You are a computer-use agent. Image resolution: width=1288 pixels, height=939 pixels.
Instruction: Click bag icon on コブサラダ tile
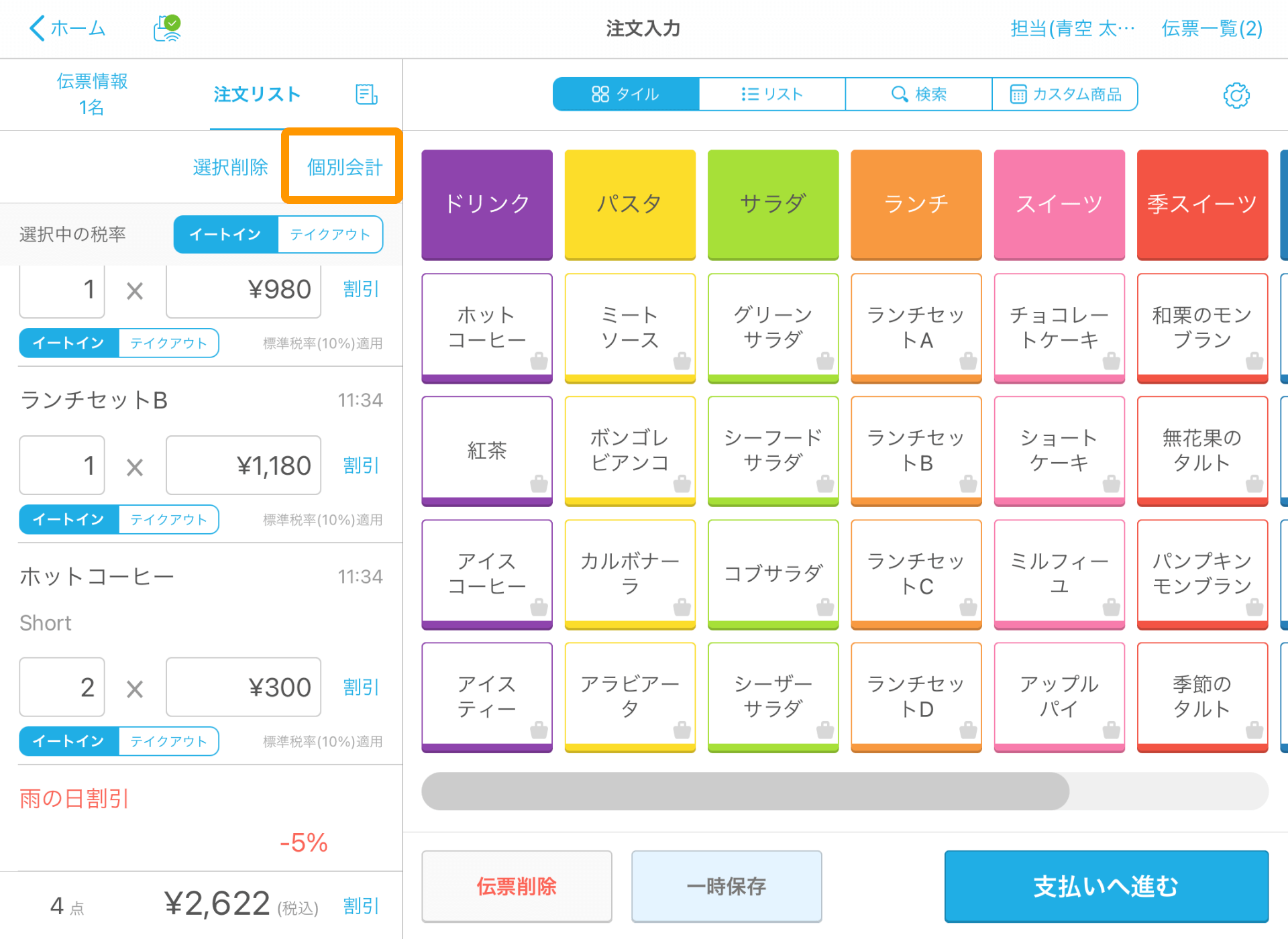(x=825, y=607)
